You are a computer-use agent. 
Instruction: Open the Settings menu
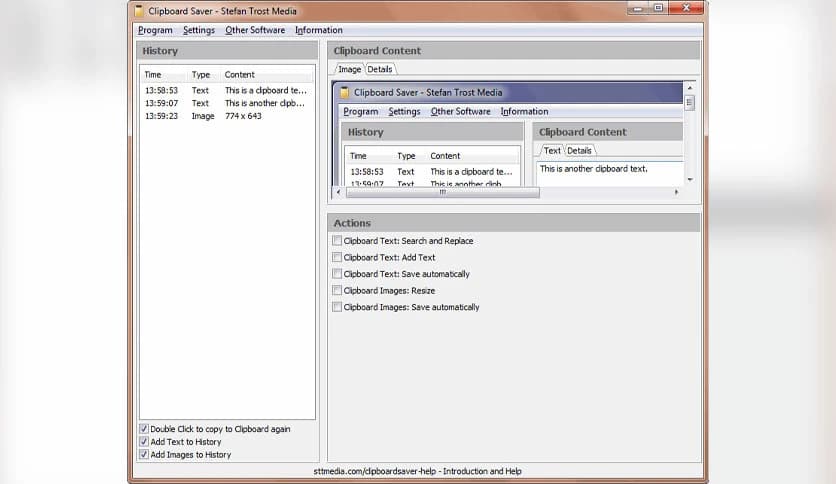199,30
